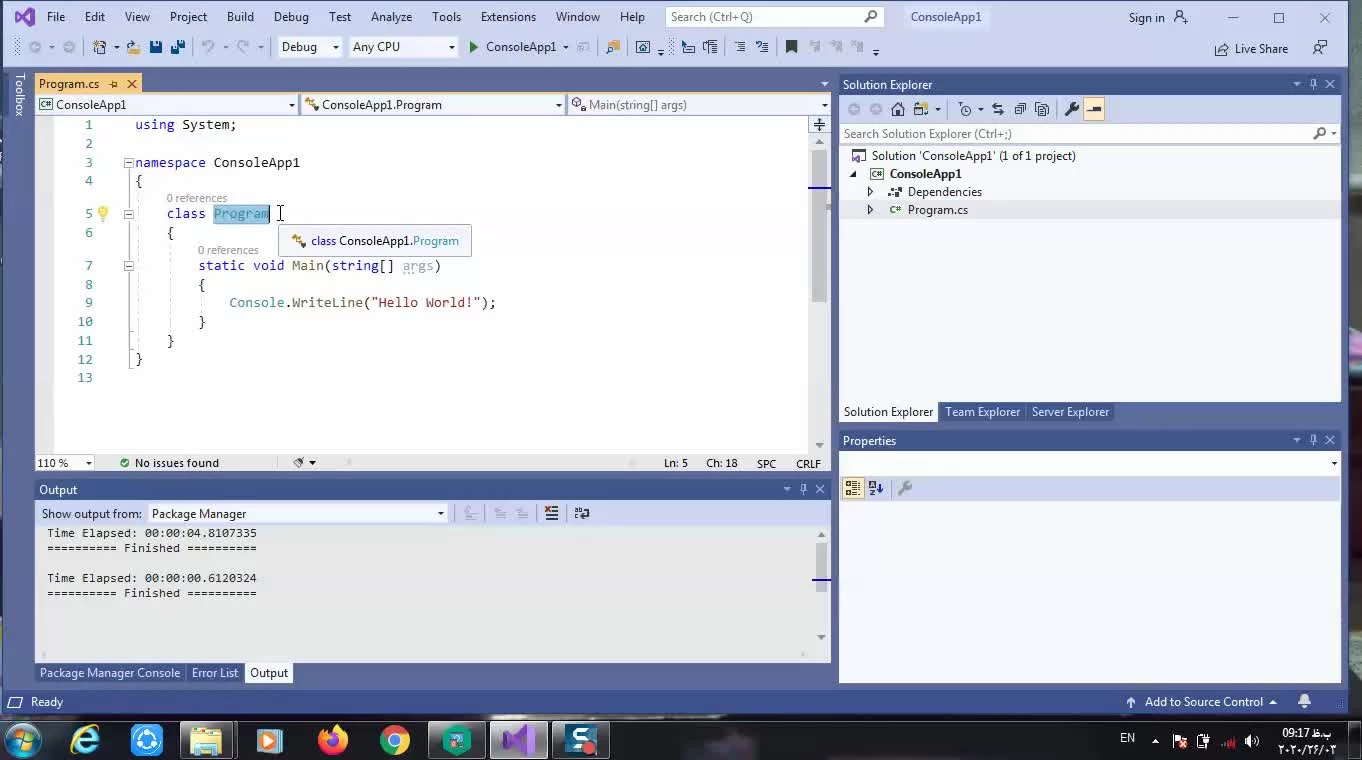Click the Categorized icon in Properties panel
Image resolution: width=1362 pixels, height=760 pixels.
[x=853, y=488]
